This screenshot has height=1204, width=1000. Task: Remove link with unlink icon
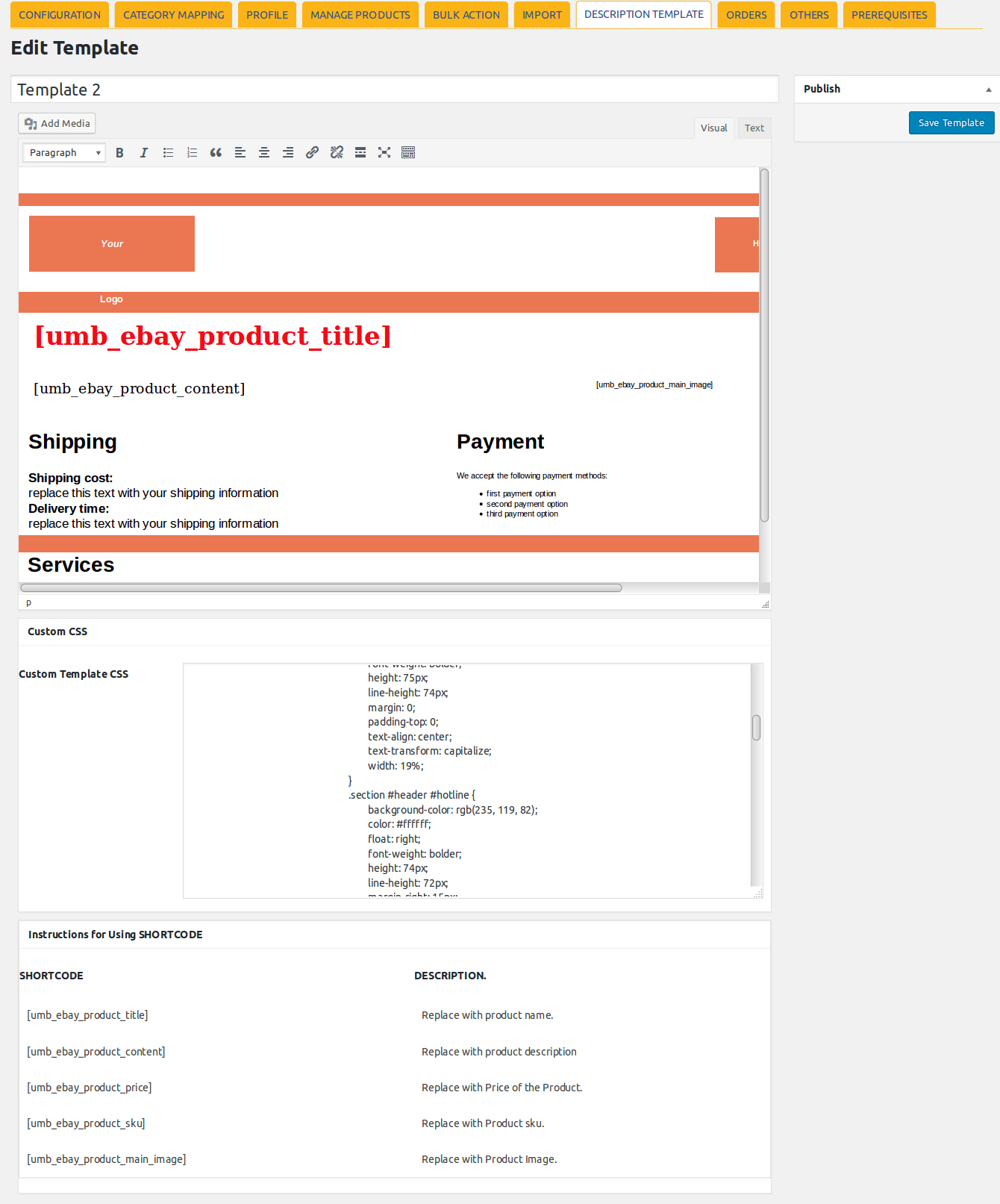tap(337, 152)
